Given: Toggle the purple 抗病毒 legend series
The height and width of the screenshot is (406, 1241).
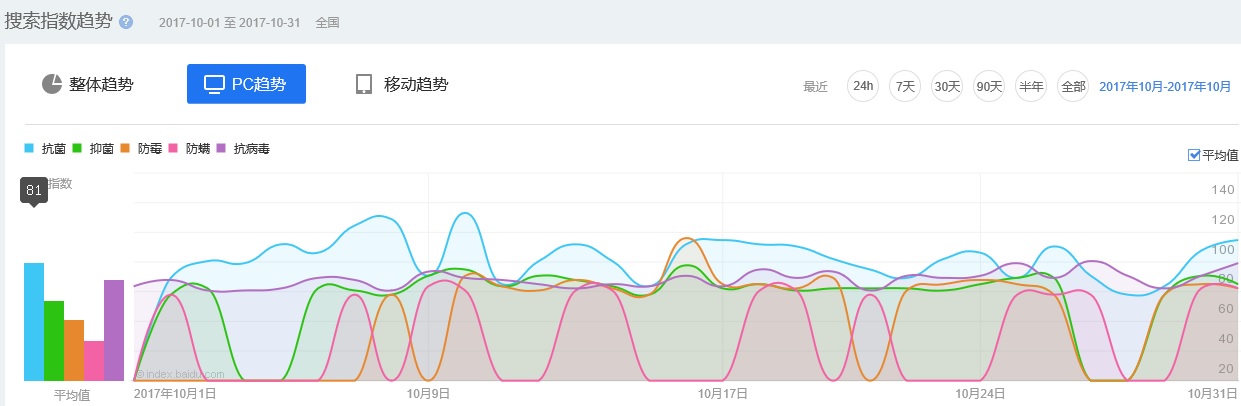Looking at the screenshot, I should point(243,149).
